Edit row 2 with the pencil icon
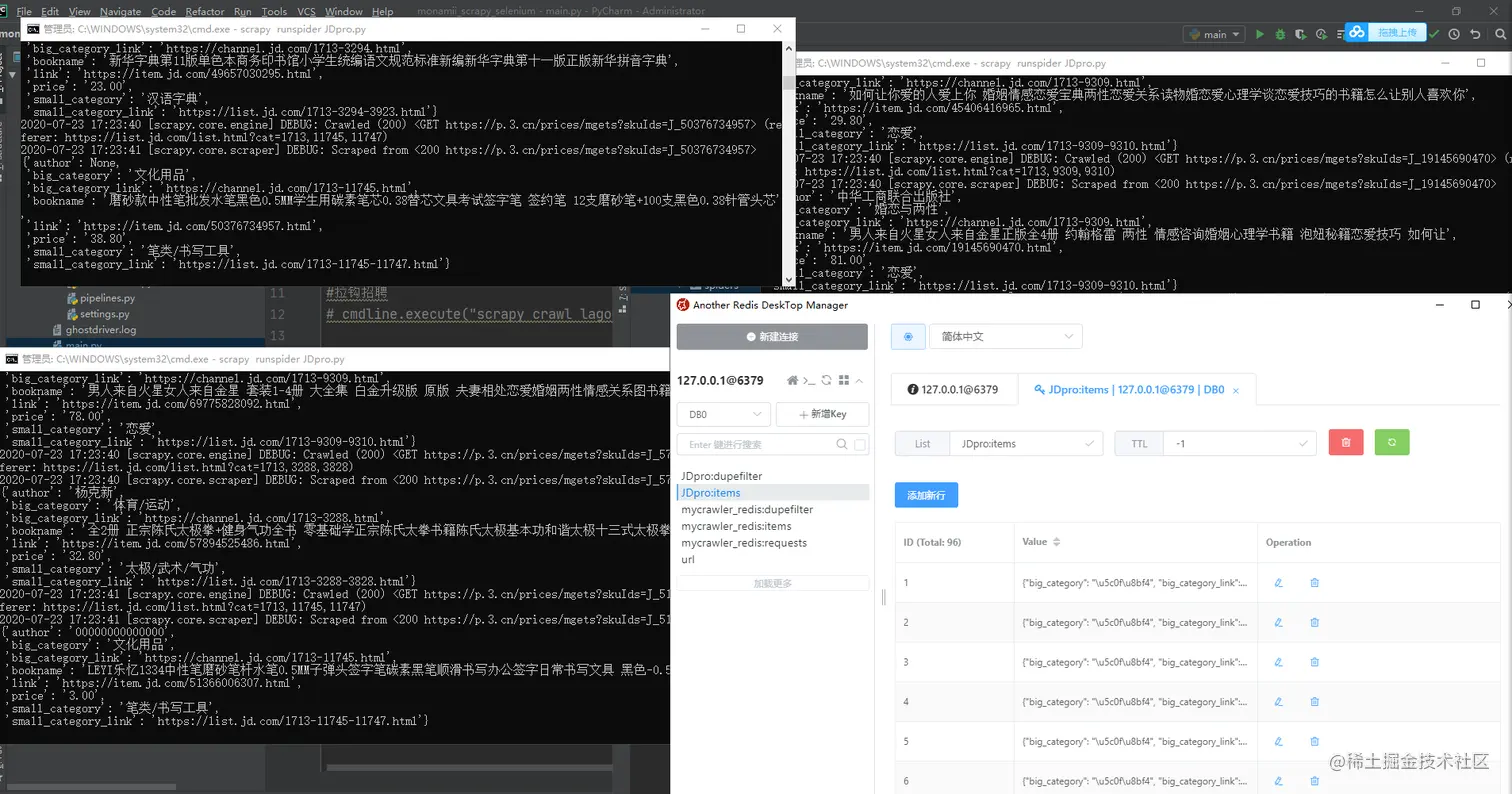The image size is (1512, 794). (x=1278, y=622)
